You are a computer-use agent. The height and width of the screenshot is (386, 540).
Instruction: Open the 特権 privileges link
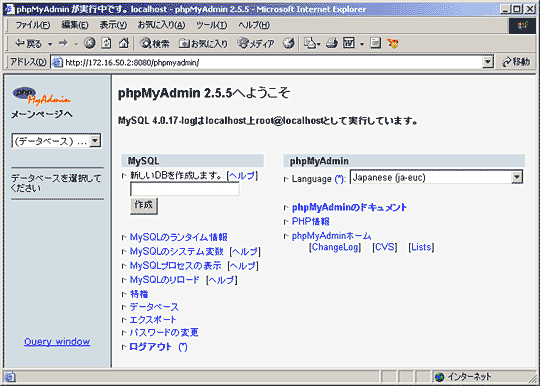coord(139,294)
